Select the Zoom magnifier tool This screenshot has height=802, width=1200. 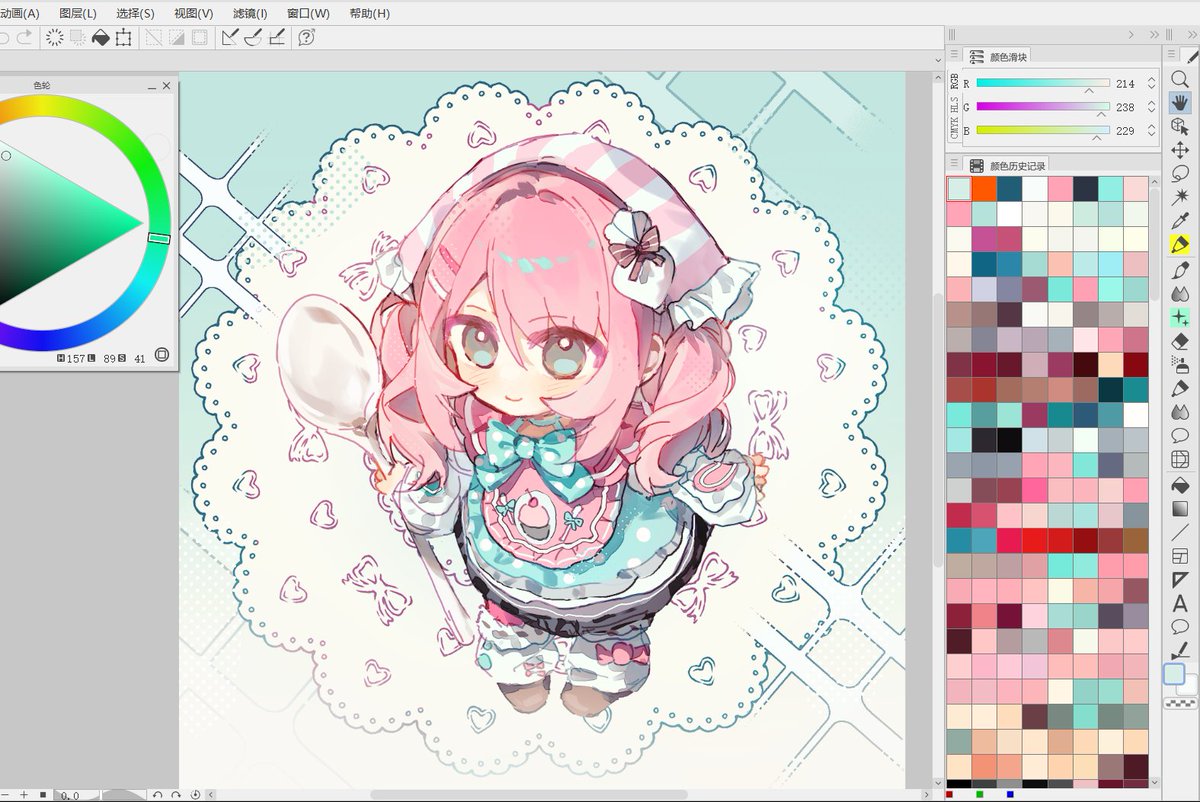pos(1180,78)
